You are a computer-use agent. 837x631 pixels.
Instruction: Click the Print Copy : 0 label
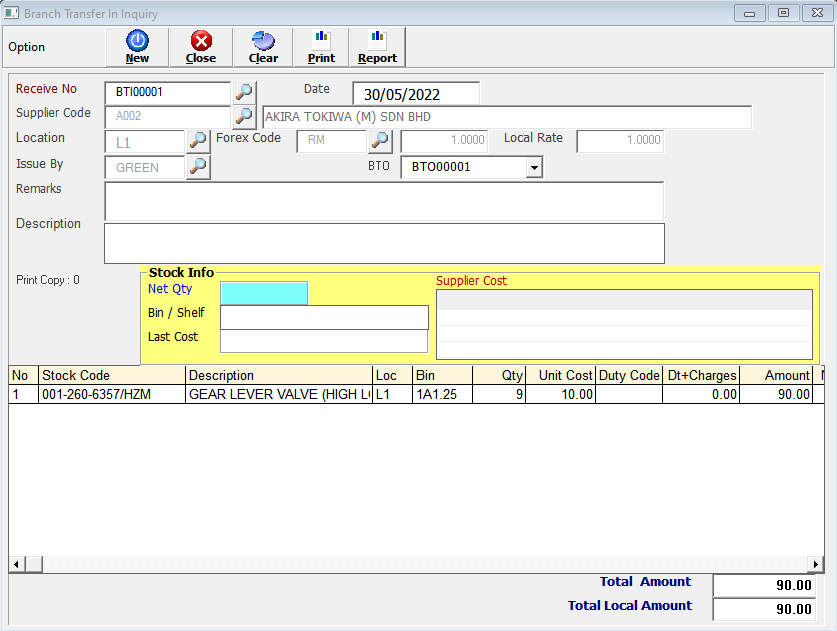click(x=48, y=280)
